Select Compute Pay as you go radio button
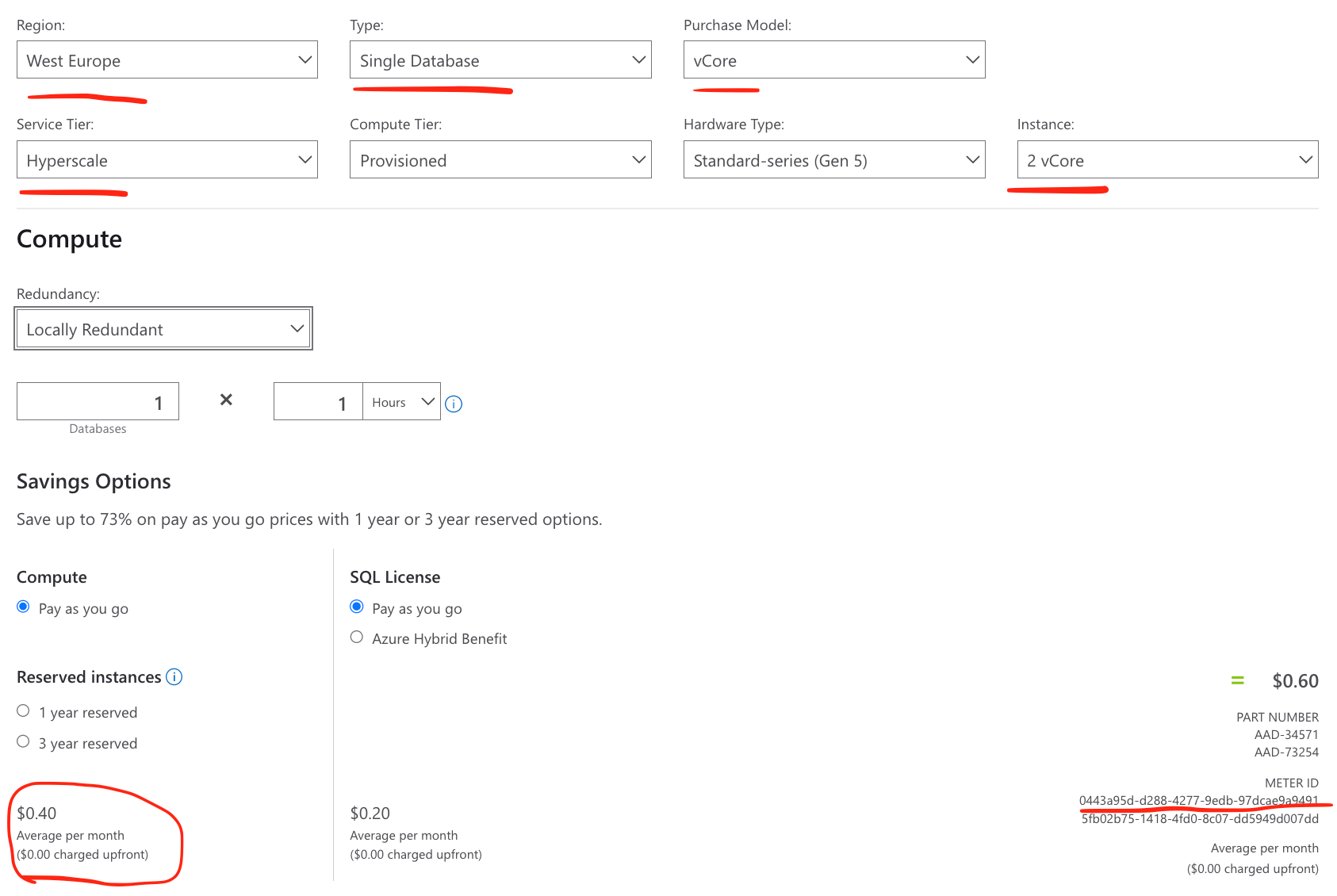This screenshot has height=896, width=1337. click(24, 607)
